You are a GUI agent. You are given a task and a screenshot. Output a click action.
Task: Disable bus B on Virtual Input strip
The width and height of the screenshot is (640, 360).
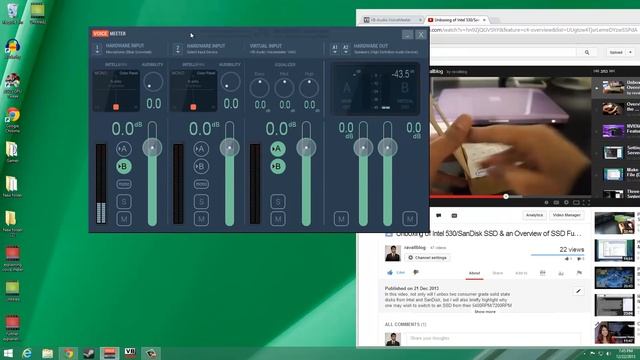click(x=278, y=167)
